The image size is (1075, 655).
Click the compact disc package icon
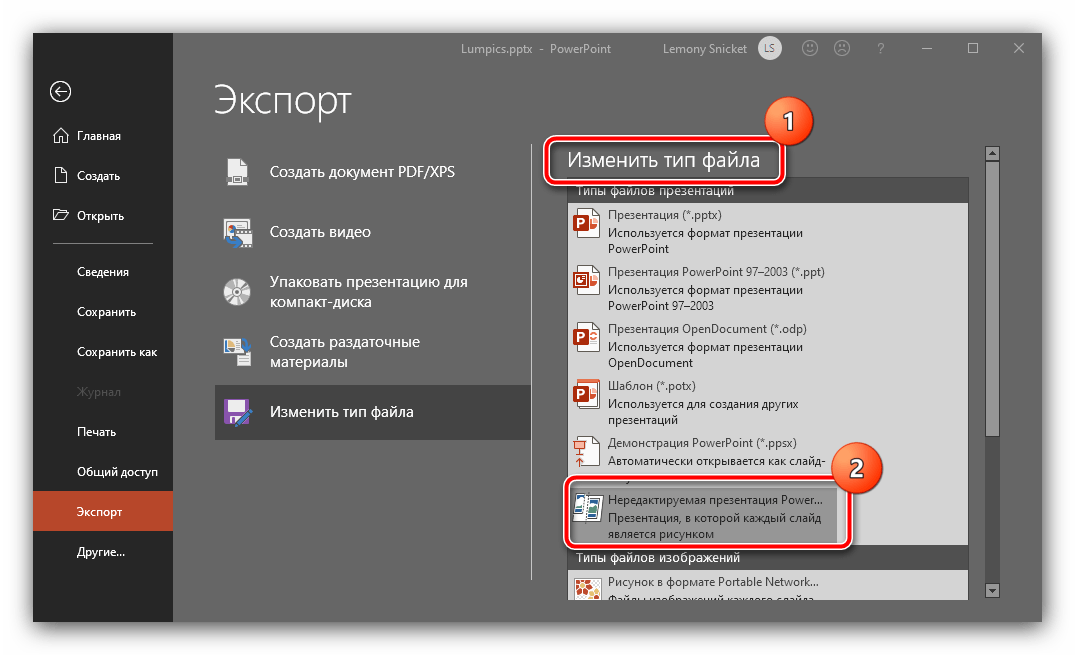pyautogui.click(x=237, y=291)
